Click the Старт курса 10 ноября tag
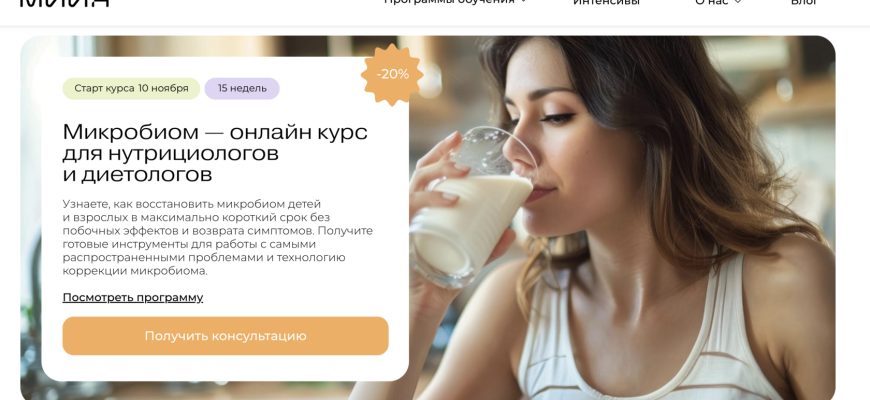 point(131,88)
